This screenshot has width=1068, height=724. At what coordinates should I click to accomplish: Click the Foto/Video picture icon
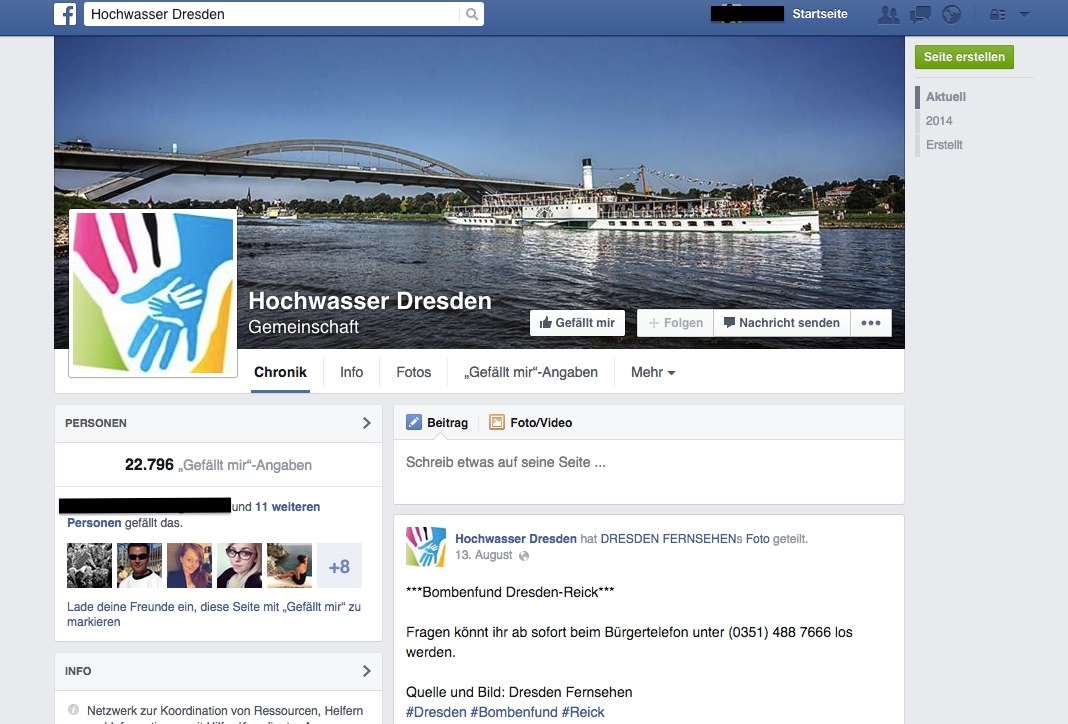tap(497, 422)
